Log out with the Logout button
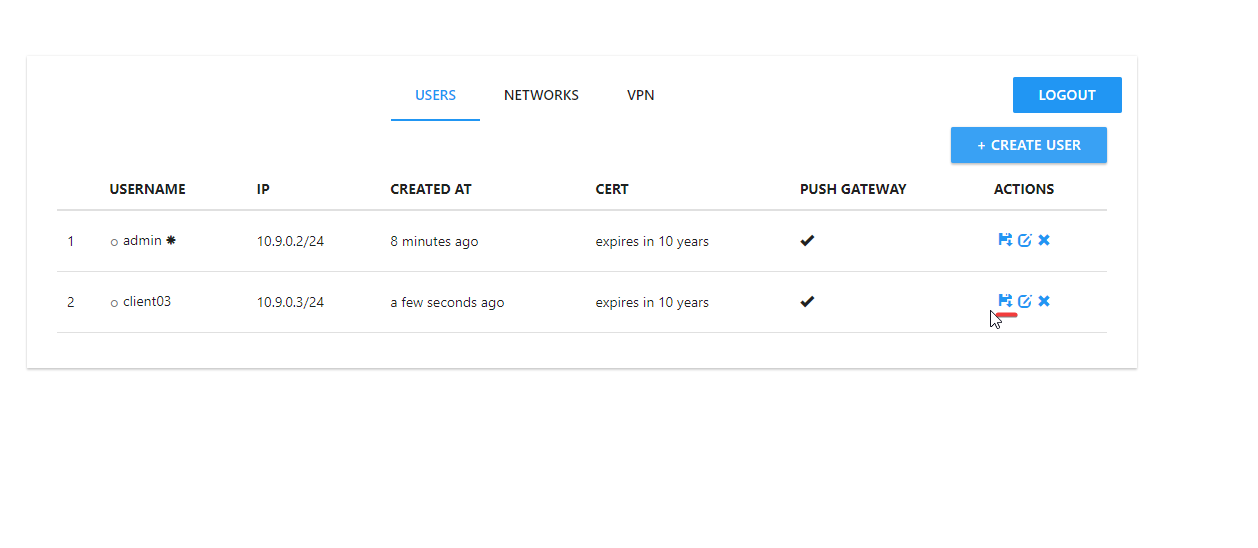The height and width of the screenshot is (548, 1258). 1067,95
